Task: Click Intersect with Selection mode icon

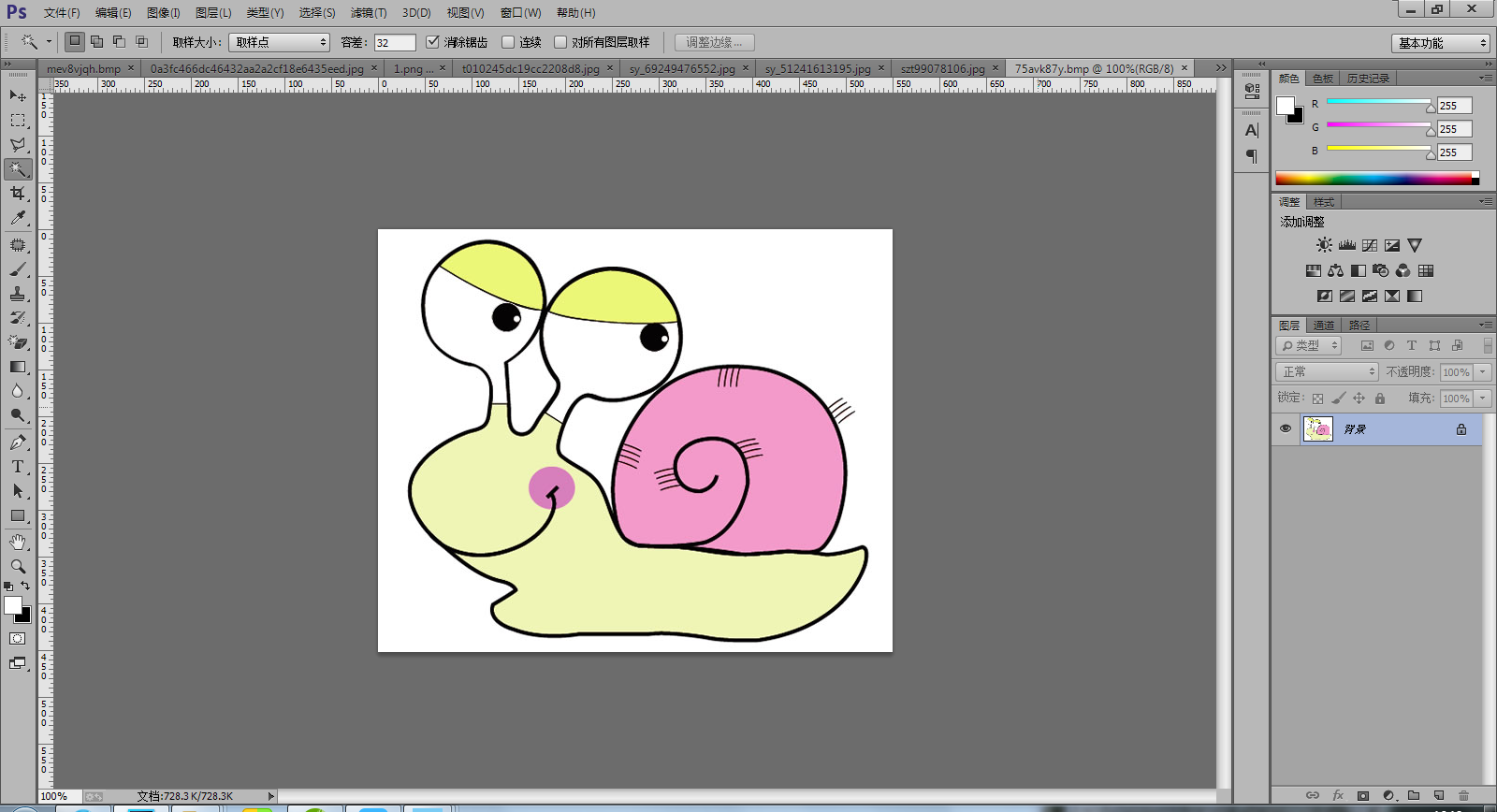Action: click(x=142, y=41)
